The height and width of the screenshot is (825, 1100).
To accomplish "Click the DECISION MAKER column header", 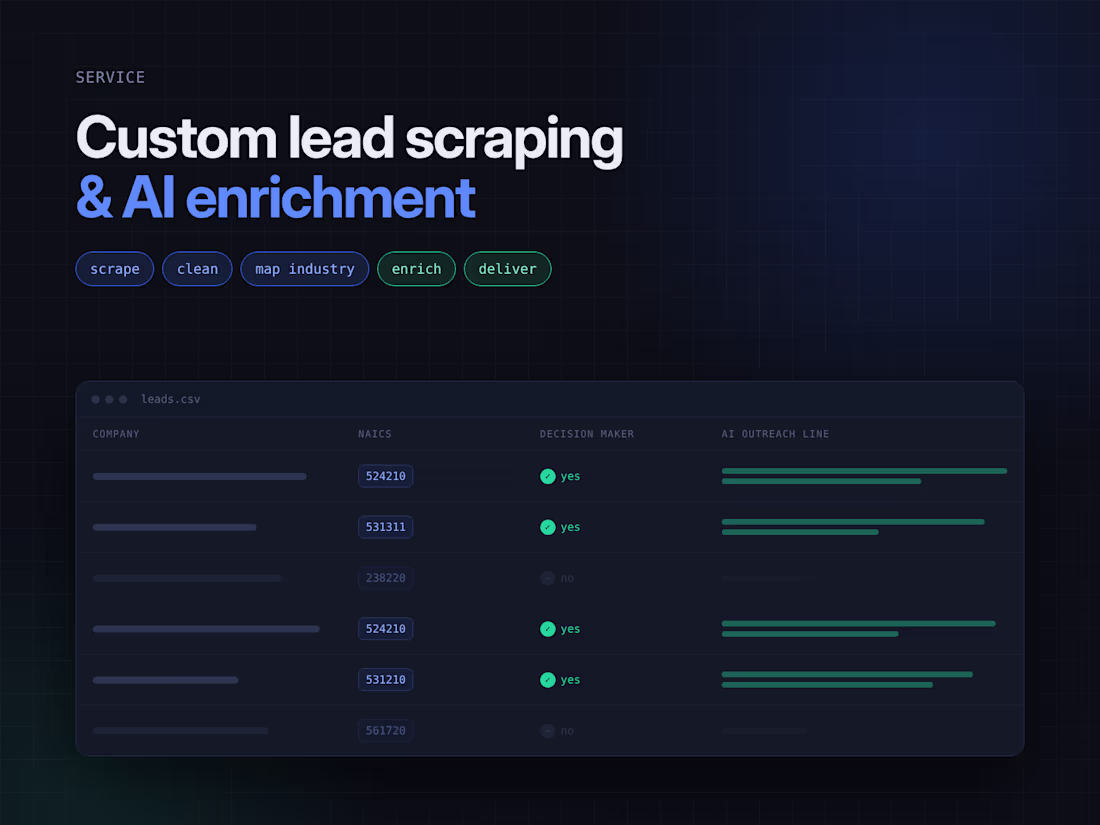I will coord(586,434).
